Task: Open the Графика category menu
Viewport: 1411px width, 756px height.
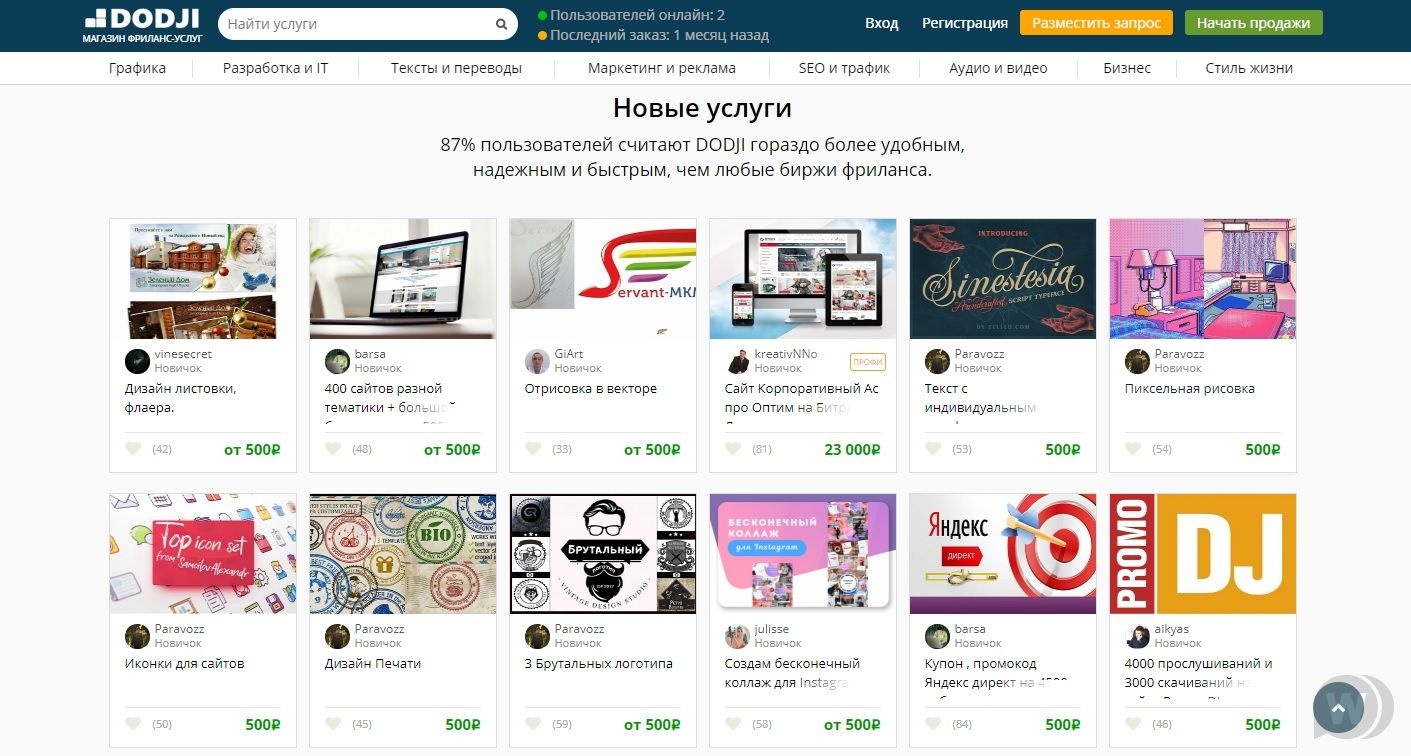Action: click(x=137, y=68)
